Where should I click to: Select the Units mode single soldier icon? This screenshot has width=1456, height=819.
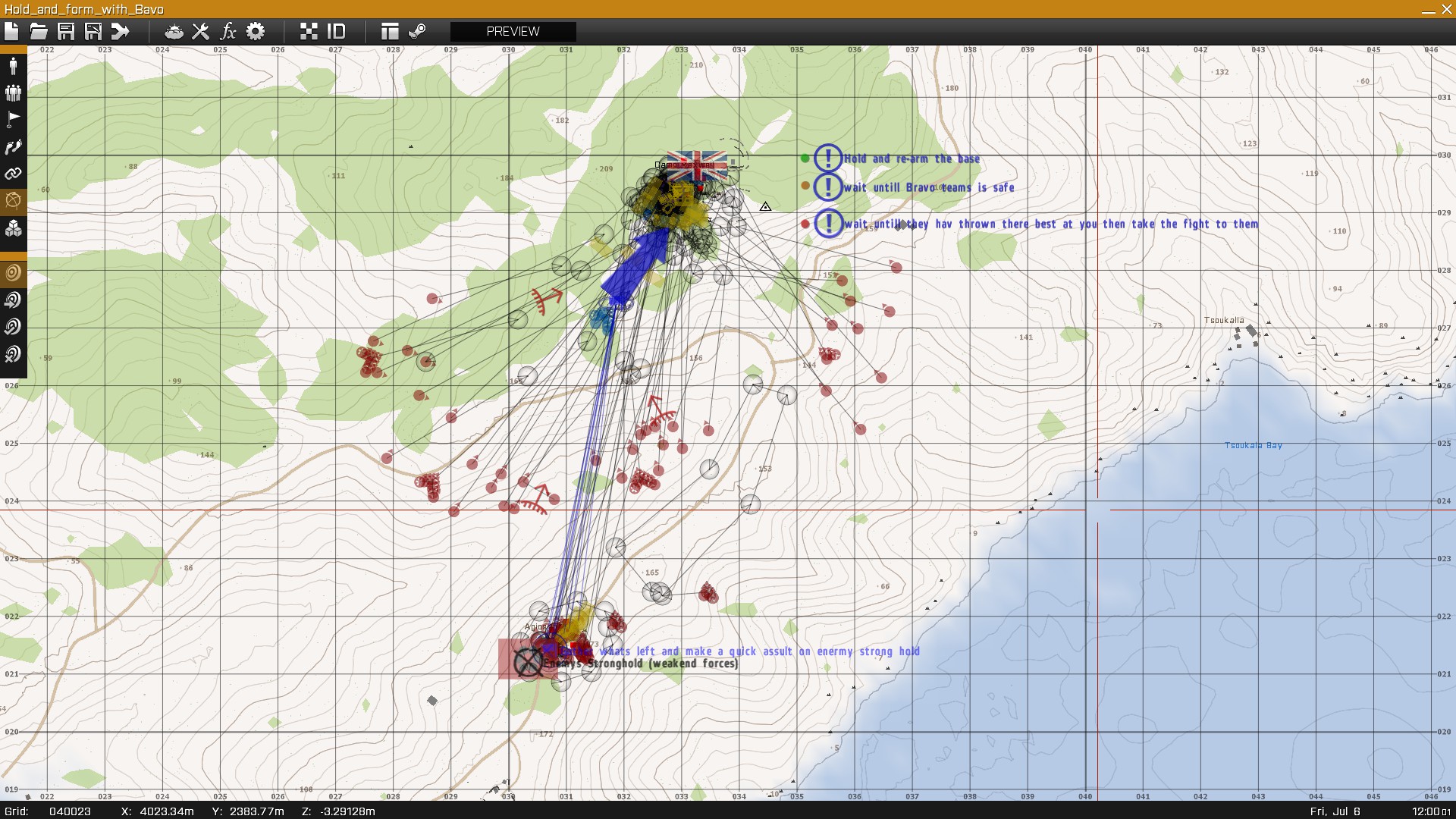click(x=13, y=65)
